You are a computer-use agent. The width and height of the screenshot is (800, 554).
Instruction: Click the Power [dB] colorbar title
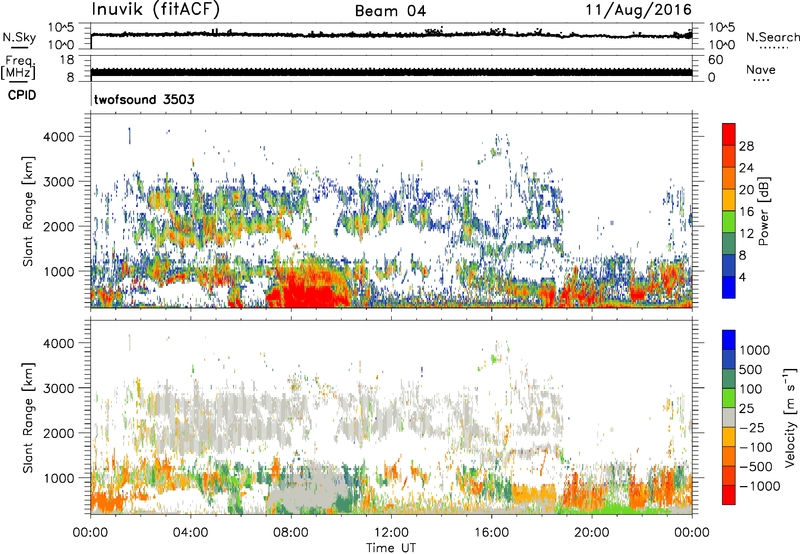(x=763, y=211)
